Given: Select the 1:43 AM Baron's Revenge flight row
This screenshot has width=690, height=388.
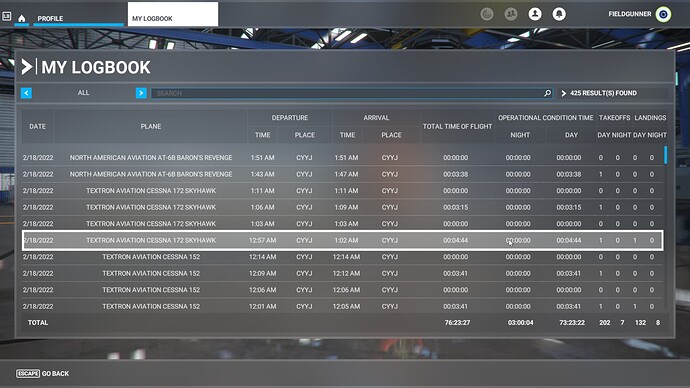Looking at the screenshot, I should 342,174.
